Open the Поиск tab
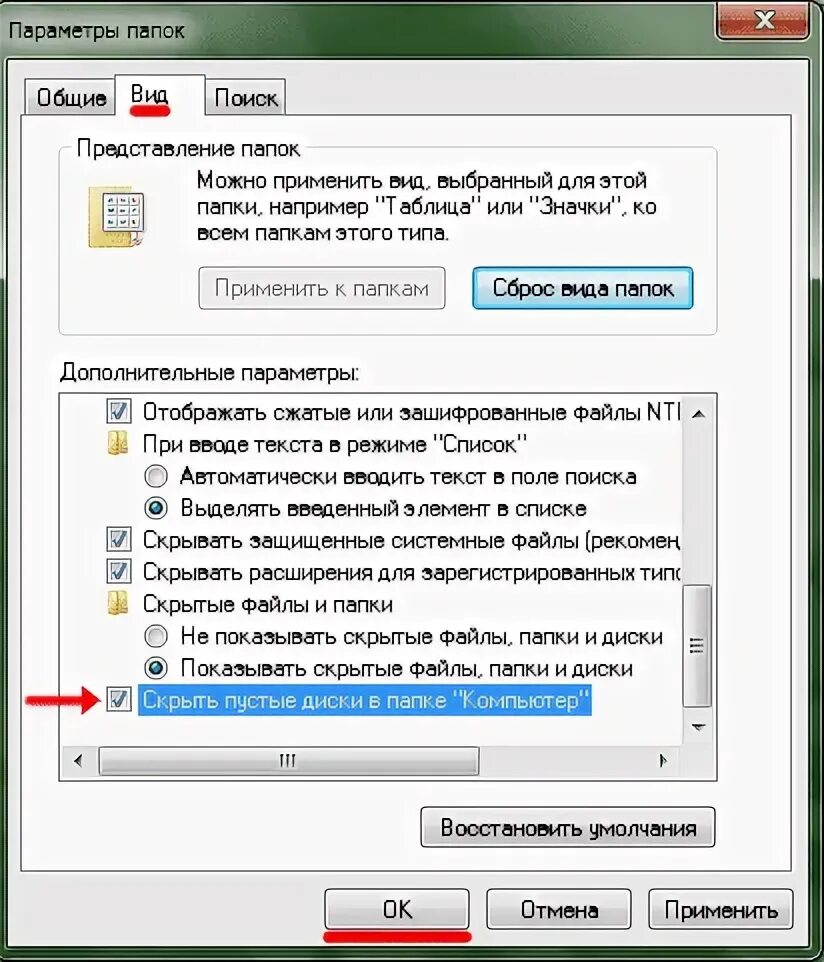Image resolution: width=824 pixels, height=962 pixels. click(x=245, y=97)
